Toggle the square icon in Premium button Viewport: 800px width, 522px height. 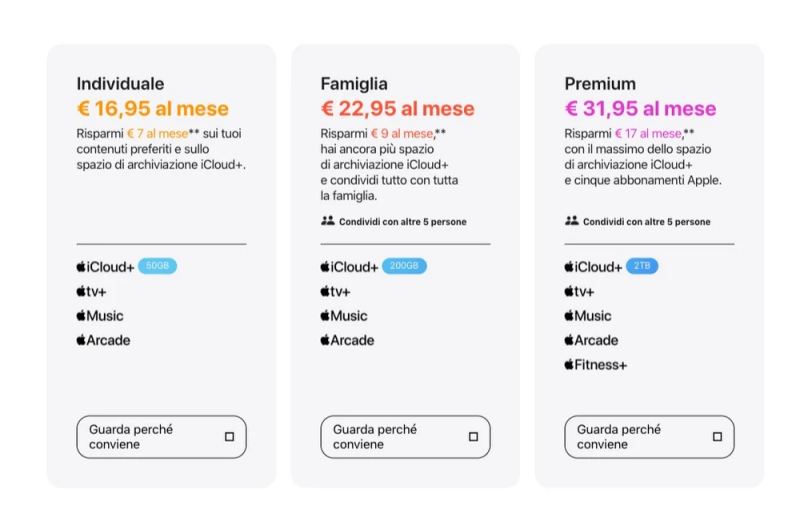[x=717, y=437]
